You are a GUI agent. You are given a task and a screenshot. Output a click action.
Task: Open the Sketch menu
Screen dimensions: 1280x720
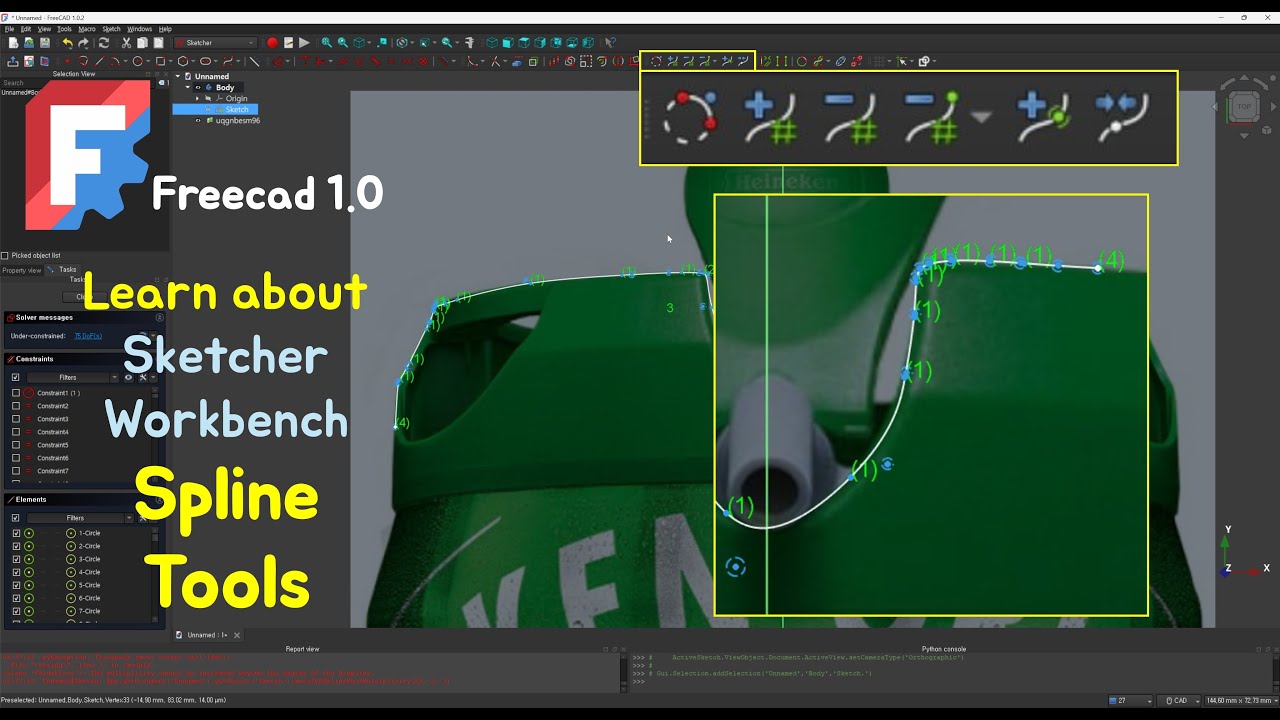(x=111, y=29)
